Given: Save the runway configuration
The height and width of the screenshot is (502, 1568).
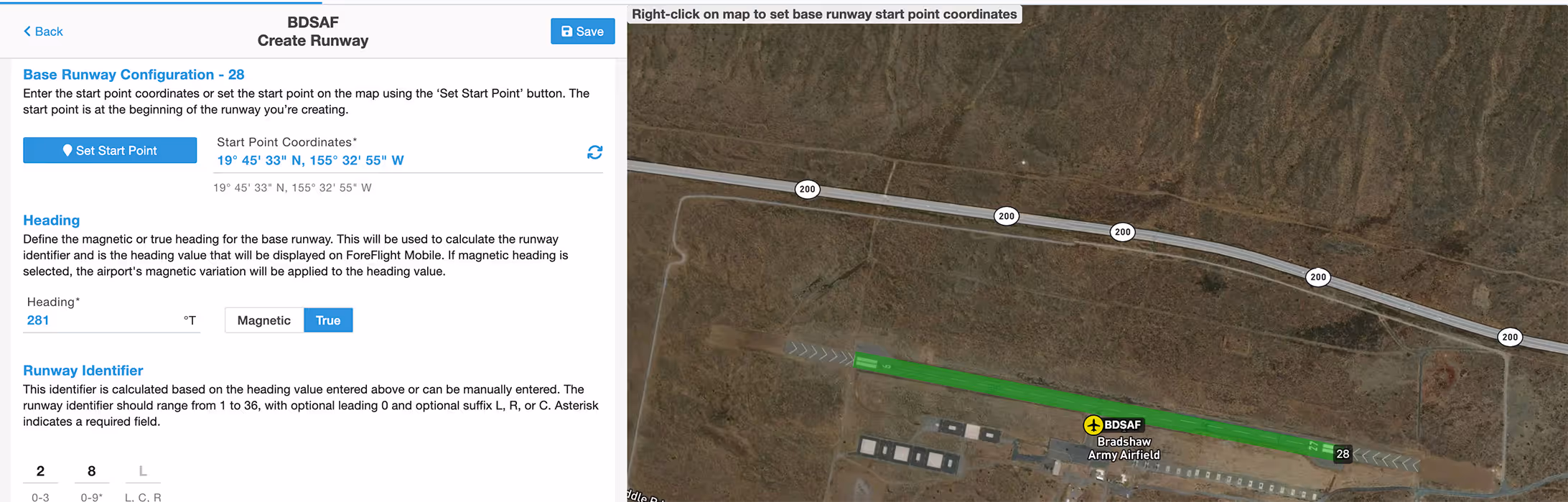Looking at the screenshot, I should click(x=582, y=31).
